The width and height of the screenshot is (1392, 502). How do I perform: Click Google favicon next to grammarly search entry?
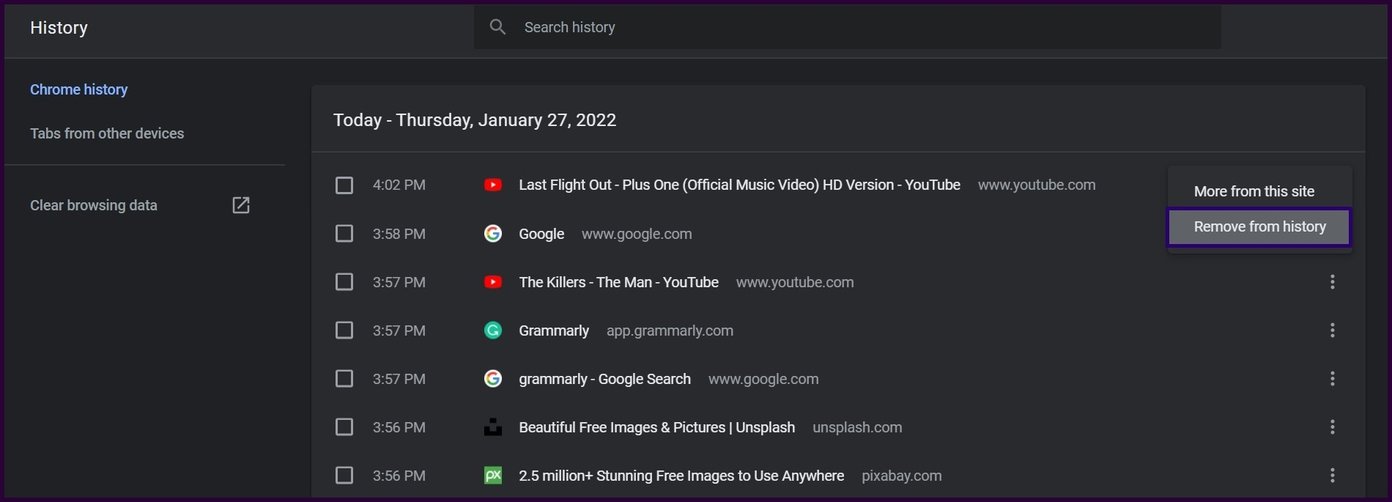pos(493,379)
